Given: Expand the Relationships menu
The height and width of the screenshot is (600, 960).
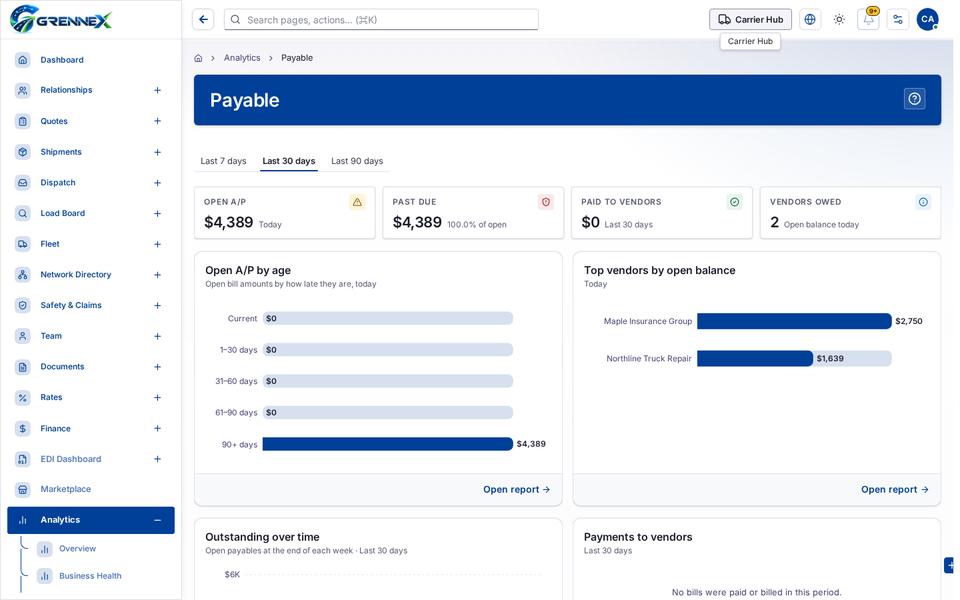Looking at the screenshot, I should [157, 91].
